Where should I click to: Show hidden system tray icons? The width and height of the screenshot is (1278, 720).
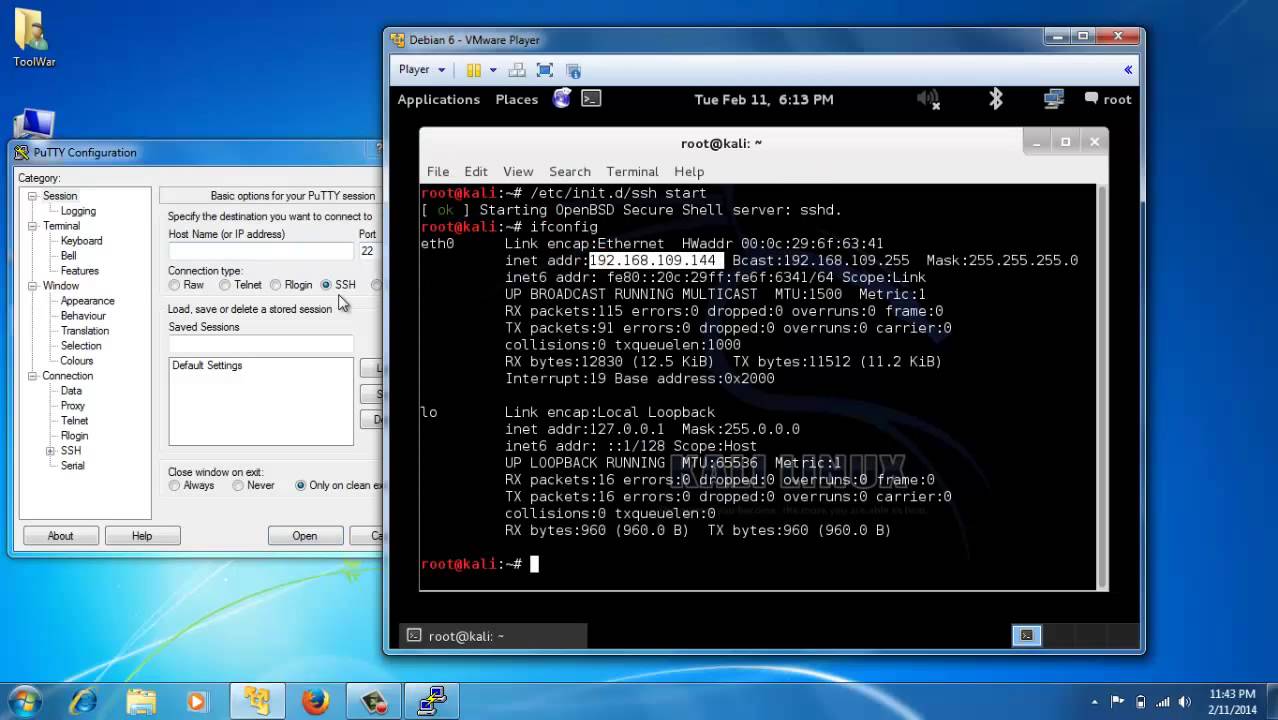coord(1095,702)
